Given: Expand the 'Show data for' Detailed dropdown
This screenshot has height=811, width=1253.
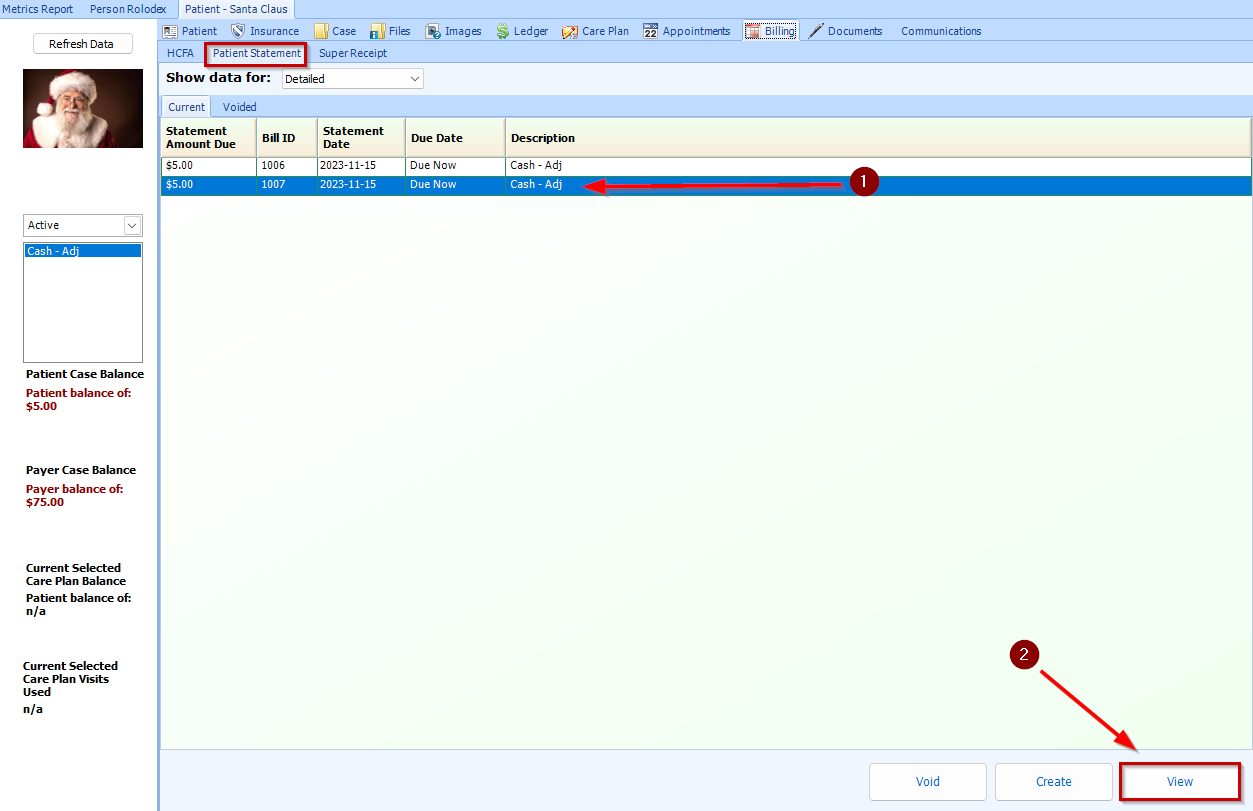Looking at the screenshot, I should click(352, 79).
